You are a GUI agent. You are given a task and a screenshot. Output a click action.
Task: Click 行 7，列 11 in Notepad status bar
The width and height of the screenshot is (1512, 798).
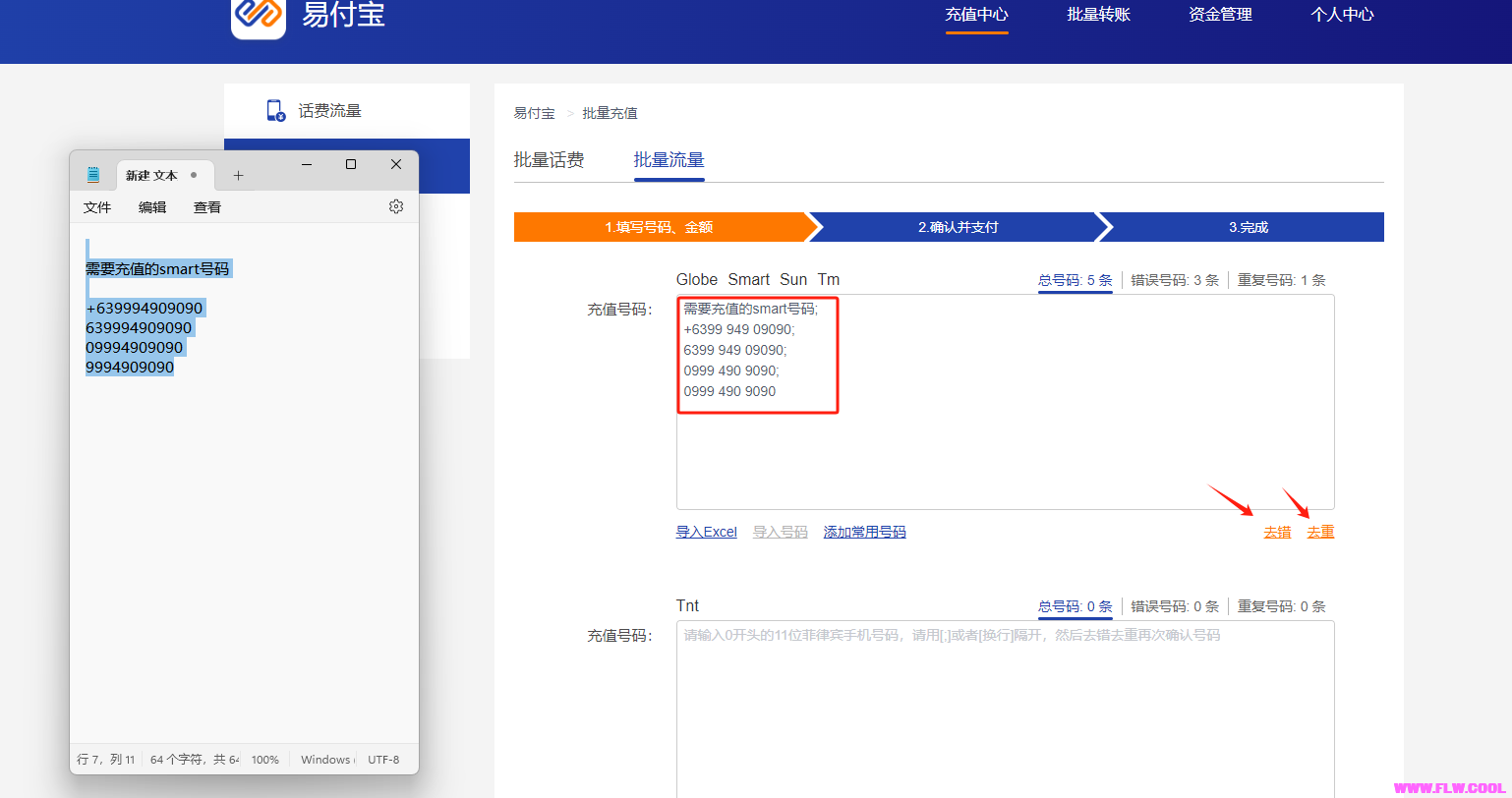(106, 760)
